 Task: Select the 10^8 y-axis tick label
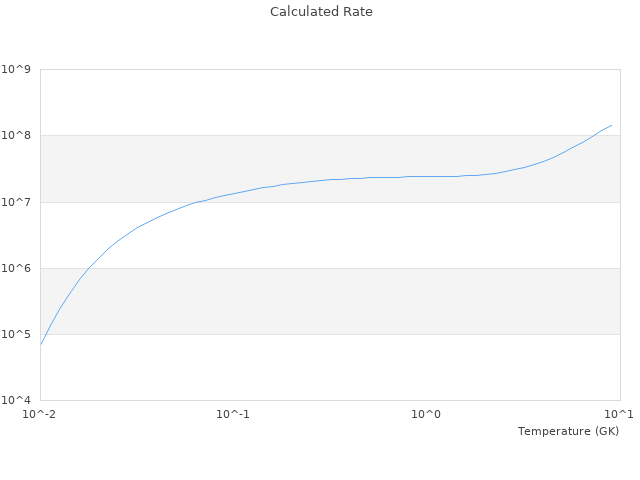click(x=17, y=135)
